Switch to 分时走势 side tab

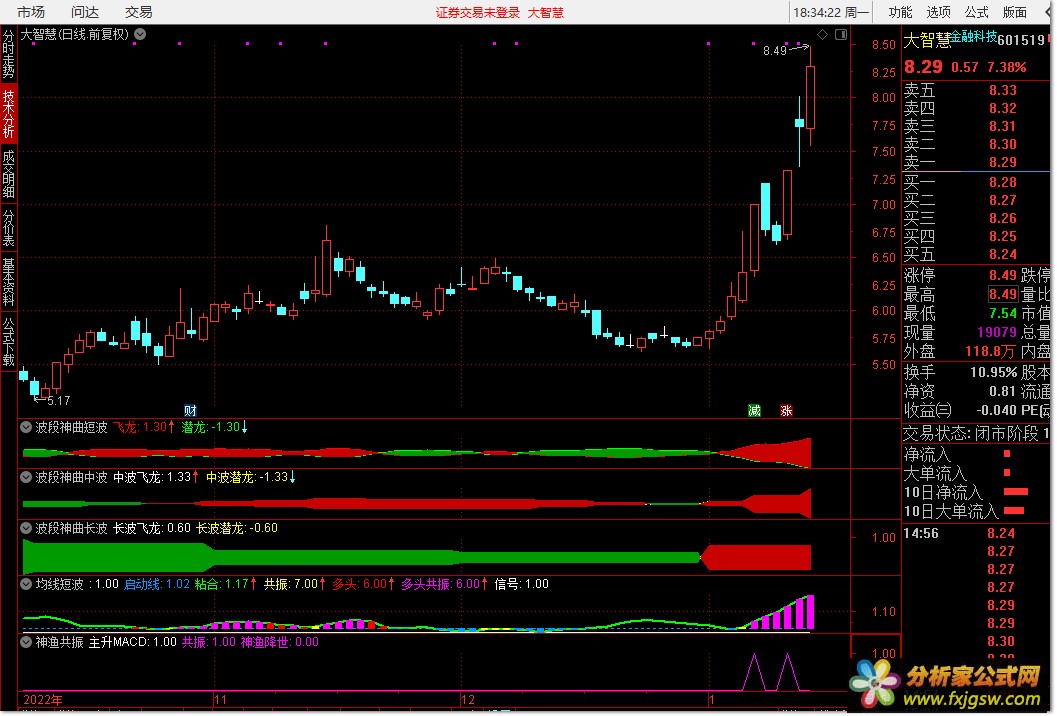[x=8, y=54]
